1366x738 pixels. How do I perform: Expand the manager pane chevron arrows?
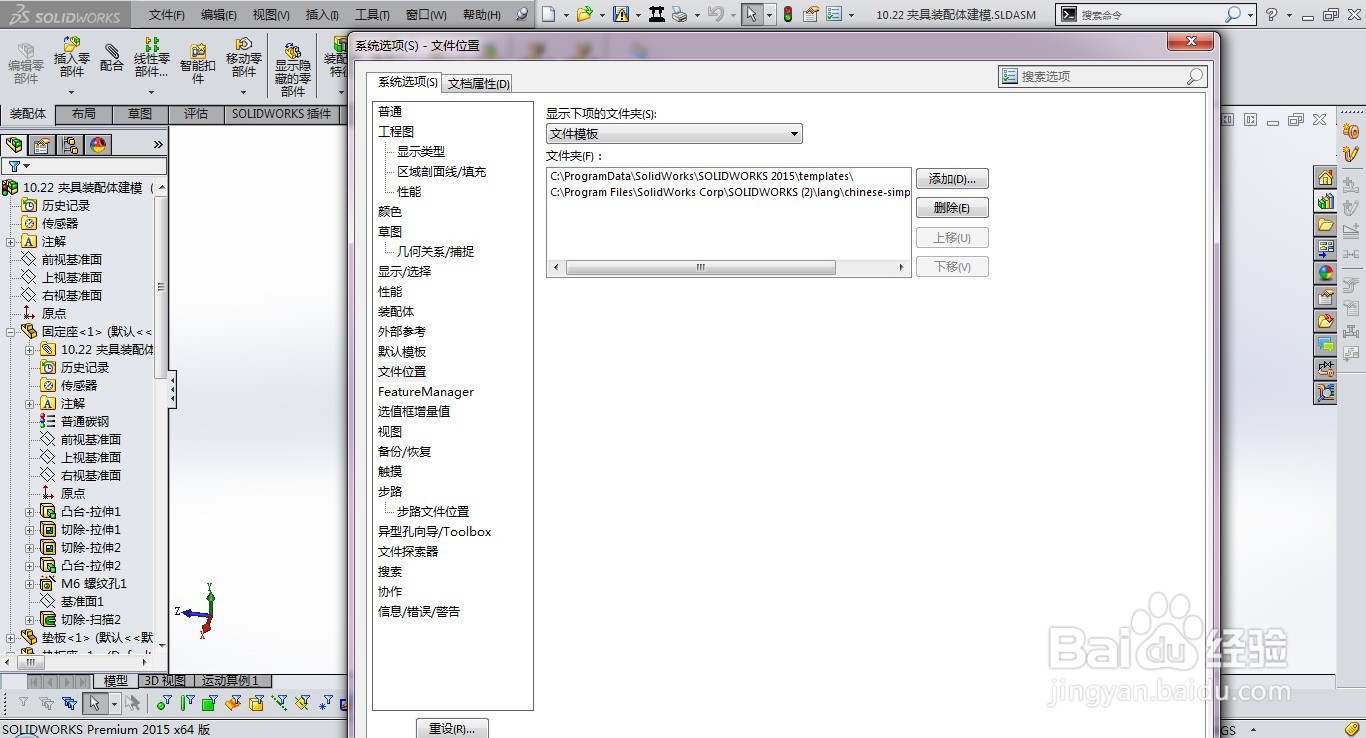click(158, 145)
